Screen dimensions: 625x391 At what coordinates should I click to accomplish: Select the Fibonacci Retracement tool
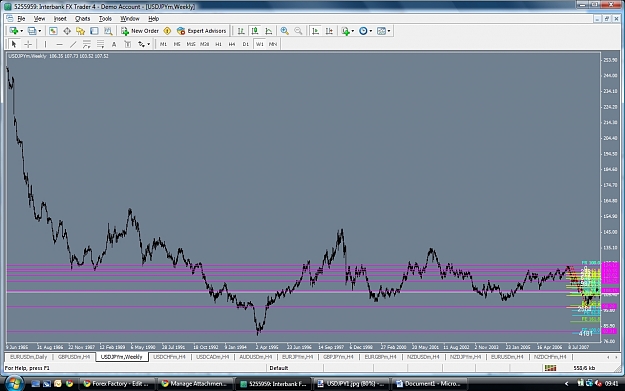[x=100, y=44]
